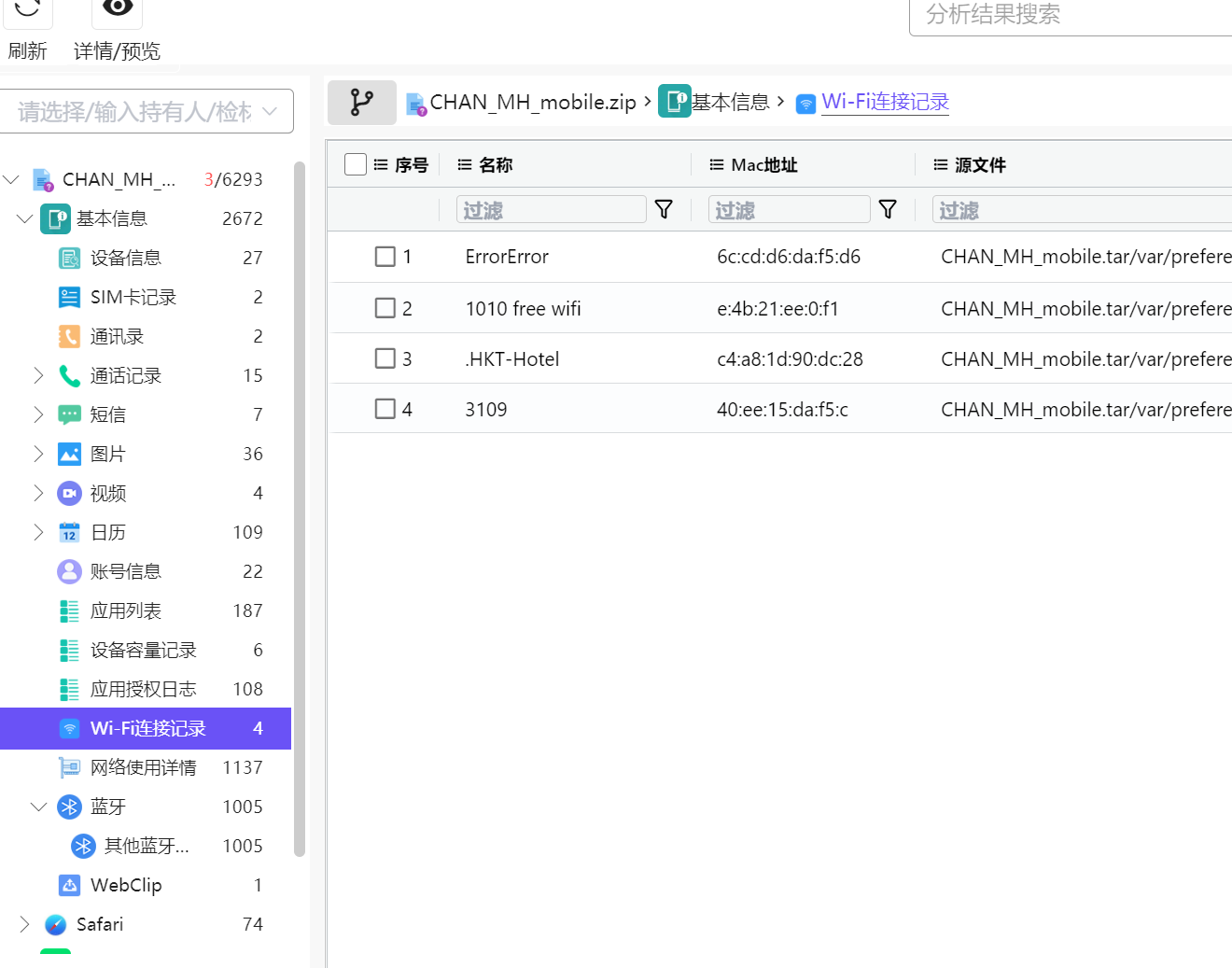
Task: Click 基本信息 breadcrumb
Action: tap(731, 102)
